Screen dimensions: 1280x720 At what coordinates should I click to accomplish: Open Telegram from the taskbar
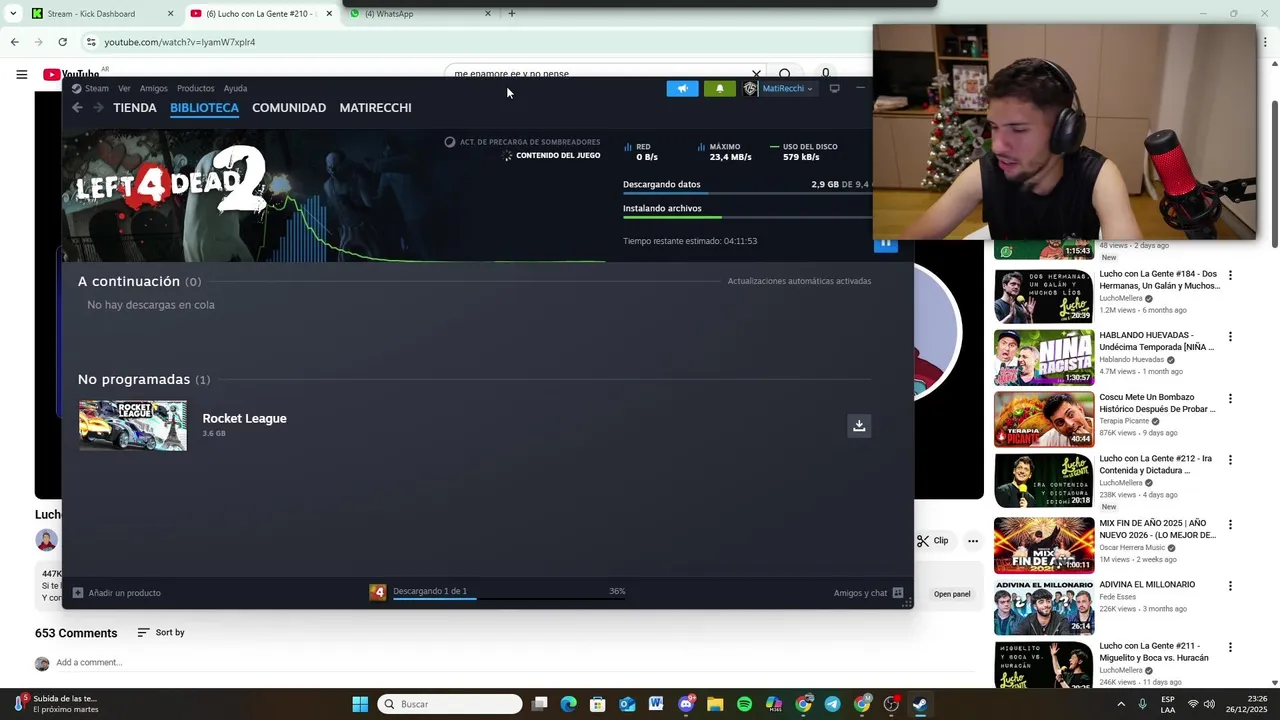(x=832, y=704)
